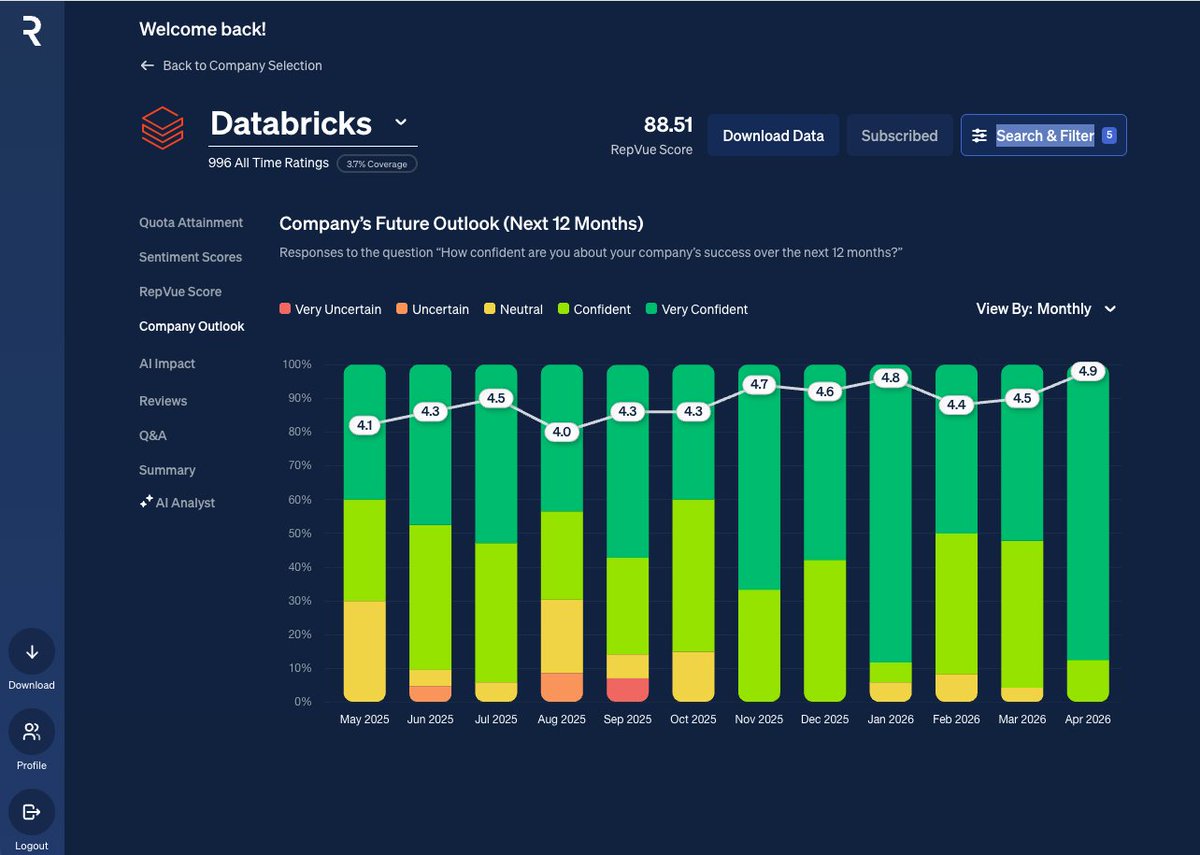This screenshot has height=855, width=1200.
Task: Click the Apr 2026 bar
Action: point(1088,532)
